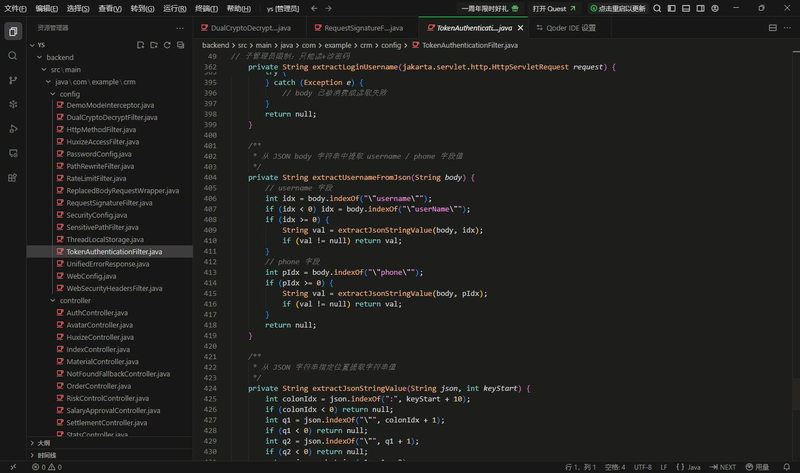The image size is (800, 473).
Task: Collapse the config folder
Action: [x=53, y=94]
